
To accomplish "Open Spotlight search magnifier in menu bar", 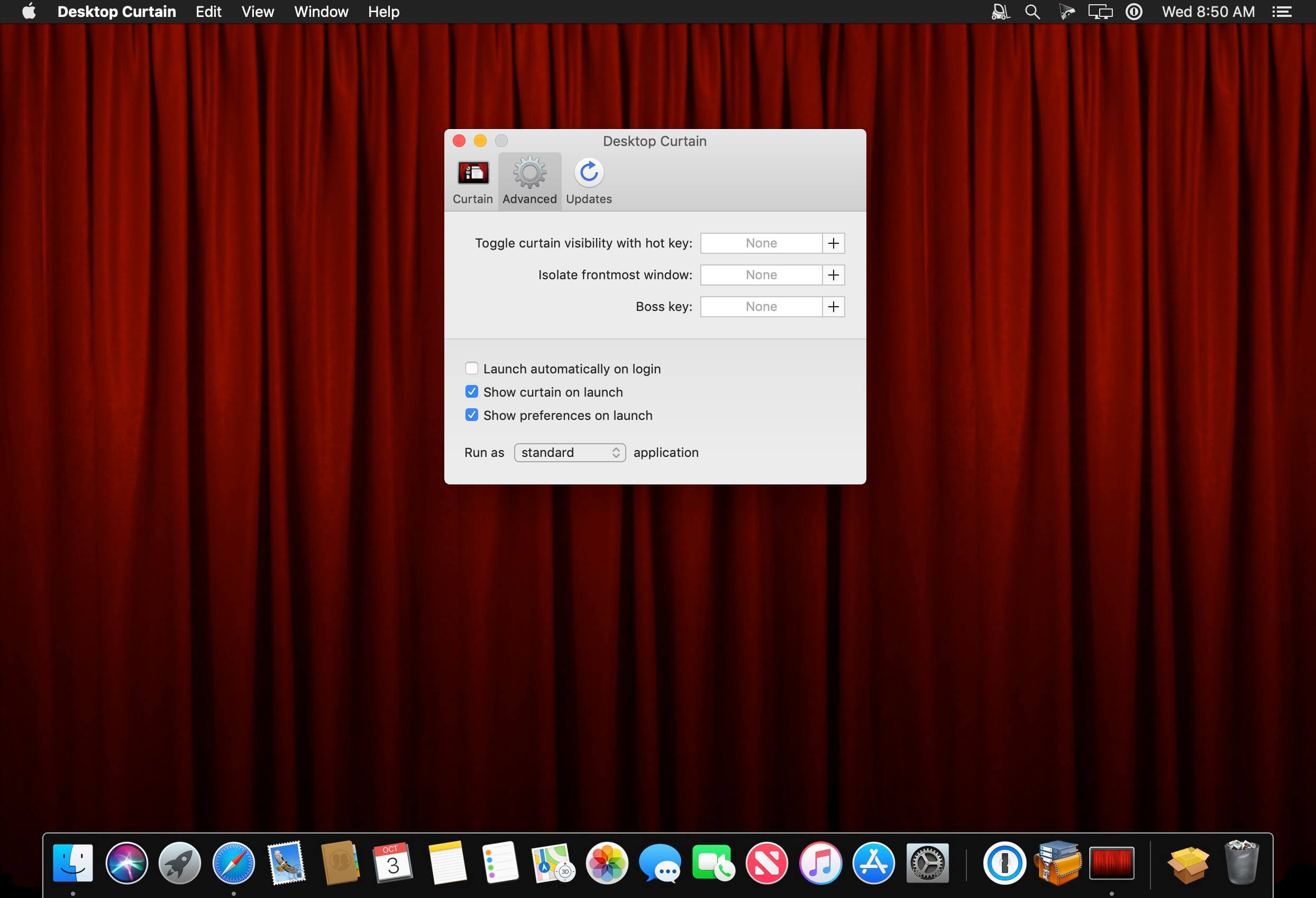I will [x=1032, y=12].
